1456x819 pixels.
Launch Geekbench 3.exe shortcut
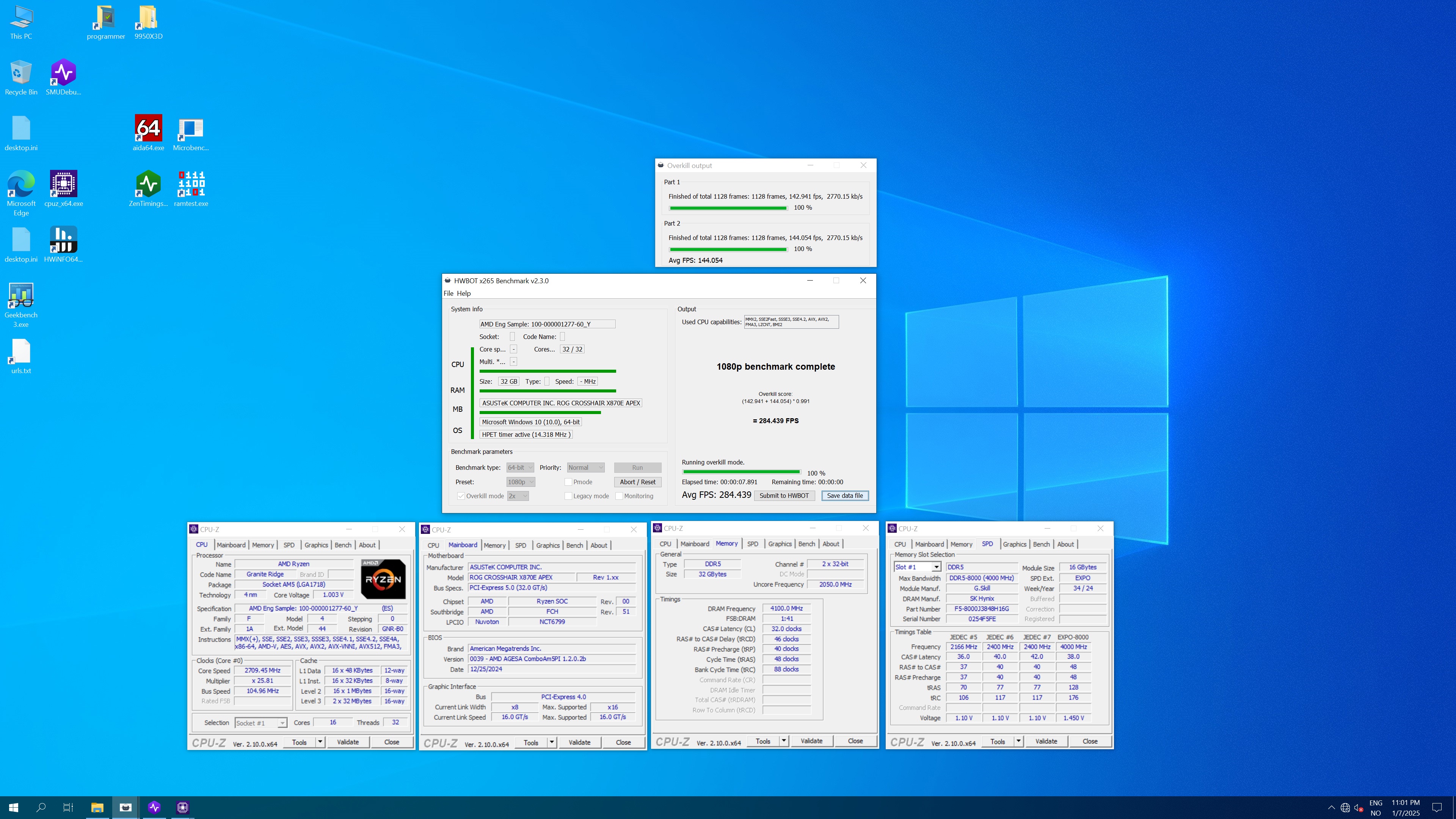pyautogui.click(x=21, y=305)
